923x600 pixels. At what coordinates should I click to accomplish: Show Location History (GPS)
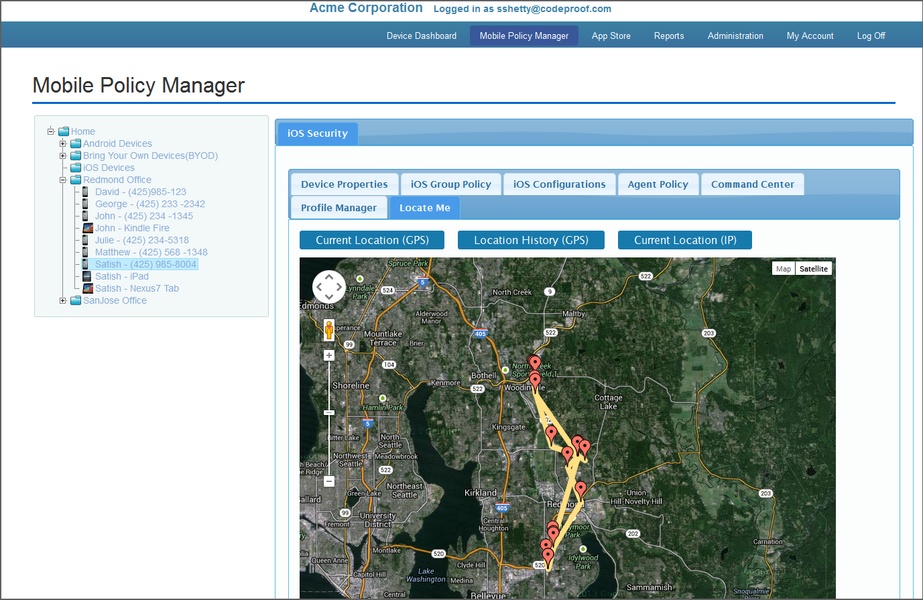click(x=531, y=240)
